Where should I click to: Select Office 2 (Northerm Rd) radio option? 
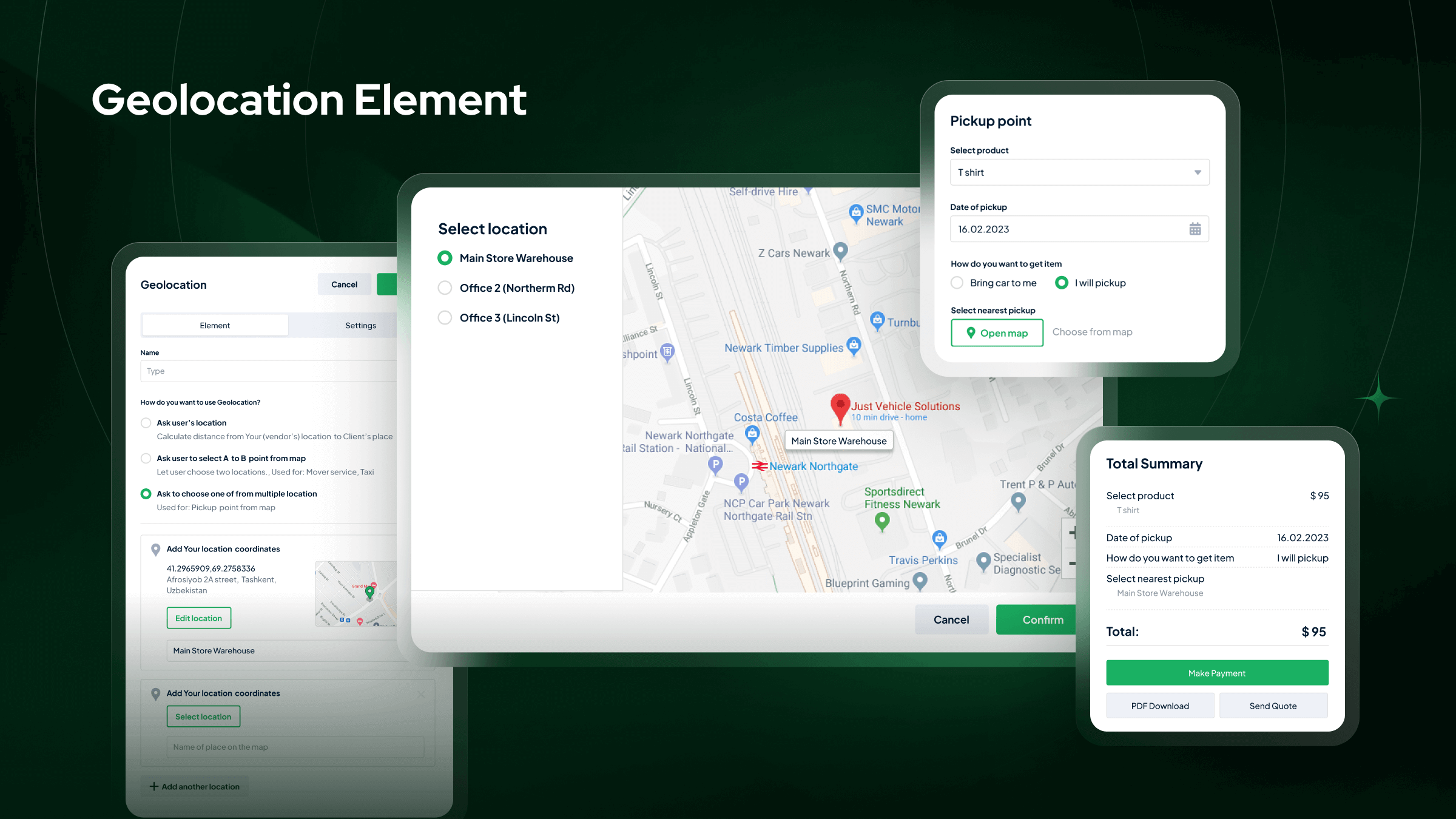(x=445, y=288)
